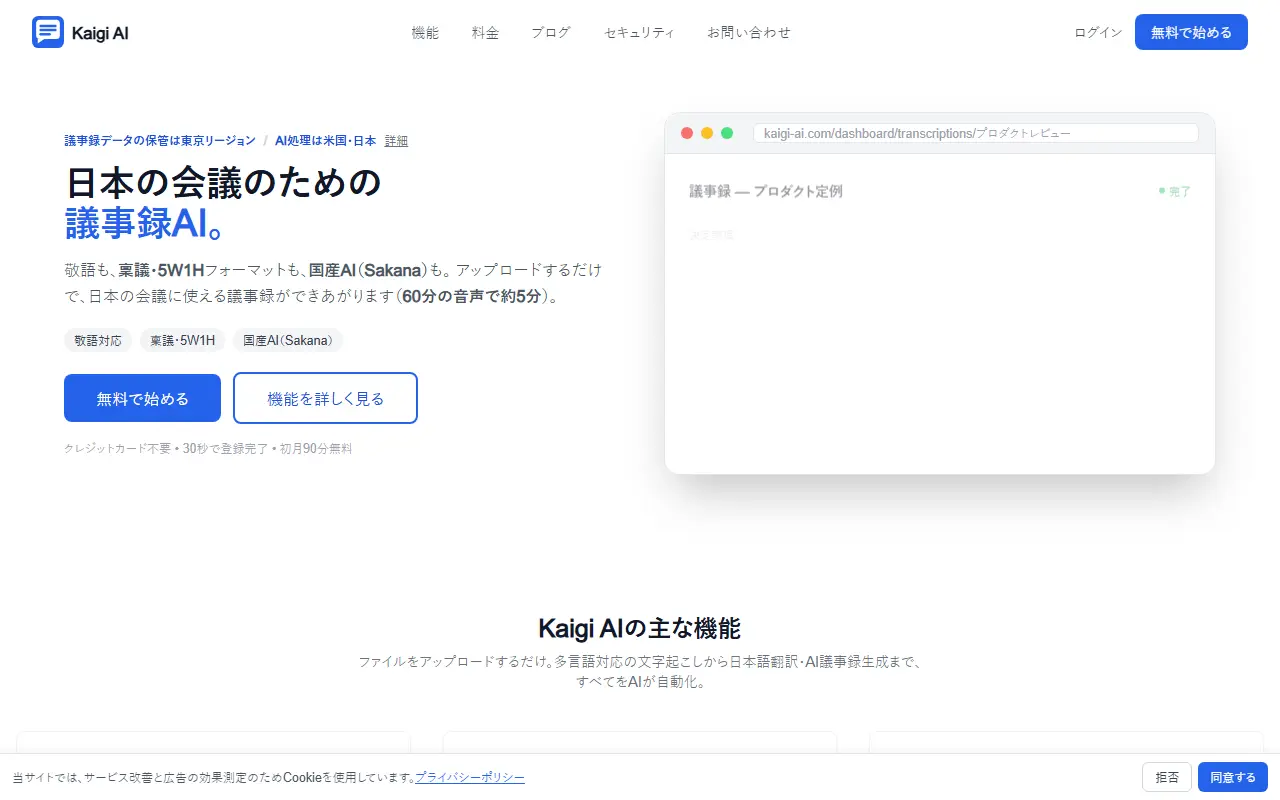1280x800 pixels.
Task: Open the セキュリティ nav item
Action: click(x=639, y=32)
